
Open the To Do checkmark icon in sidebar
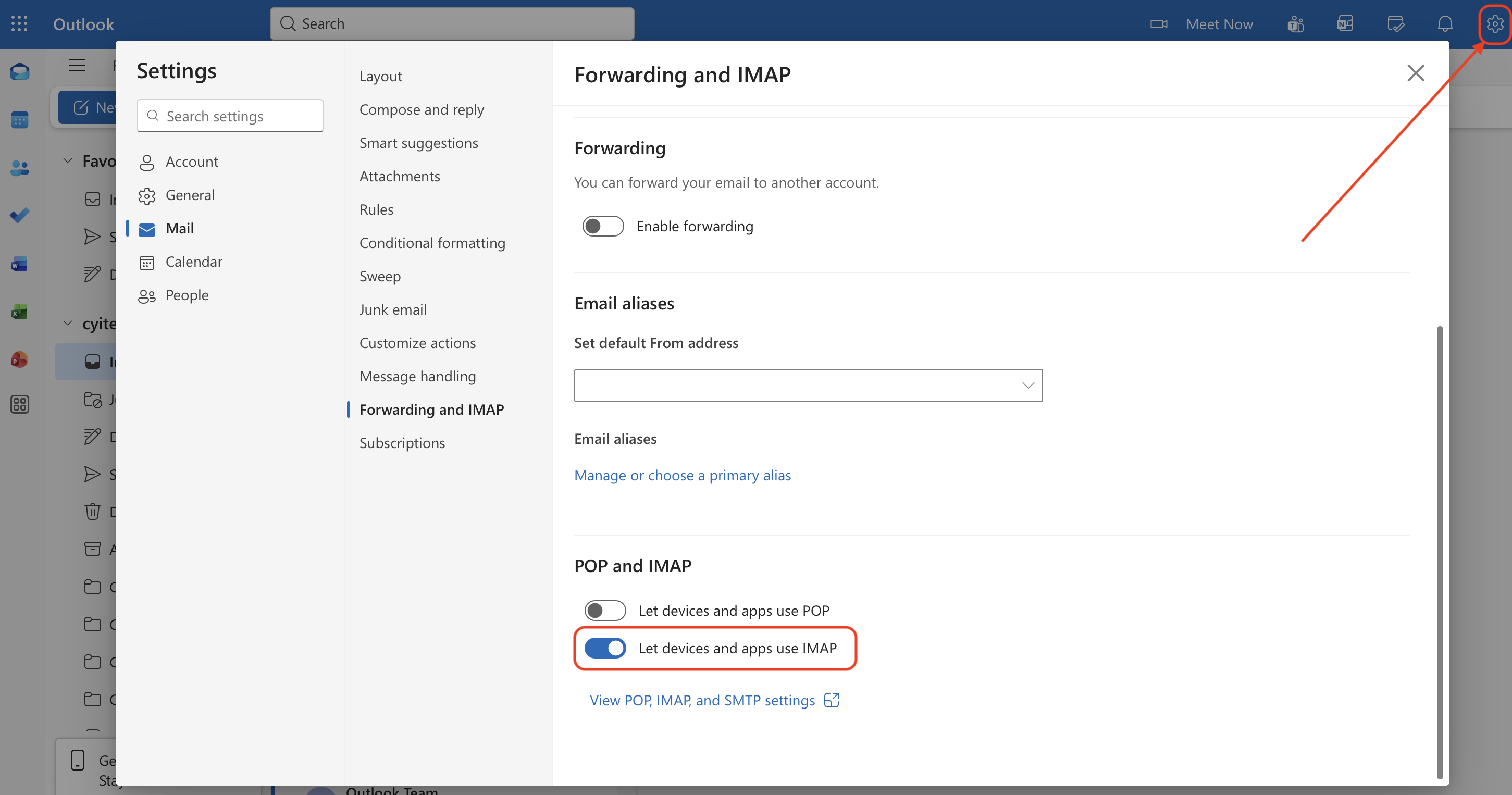click(19, 215)
